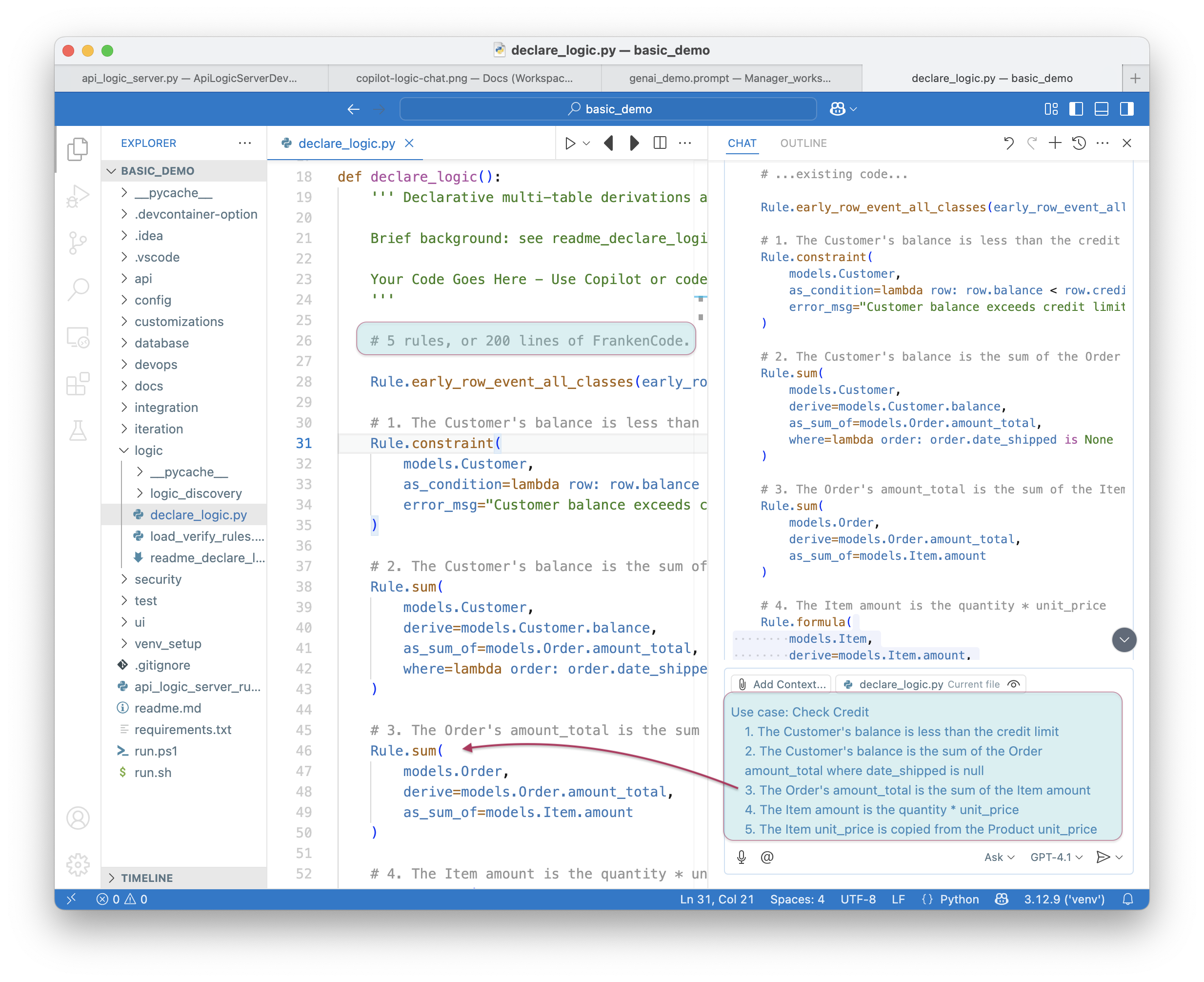Toggle the primary side bar
The image size is (1204, 982).
click(x=1076, y=109)
